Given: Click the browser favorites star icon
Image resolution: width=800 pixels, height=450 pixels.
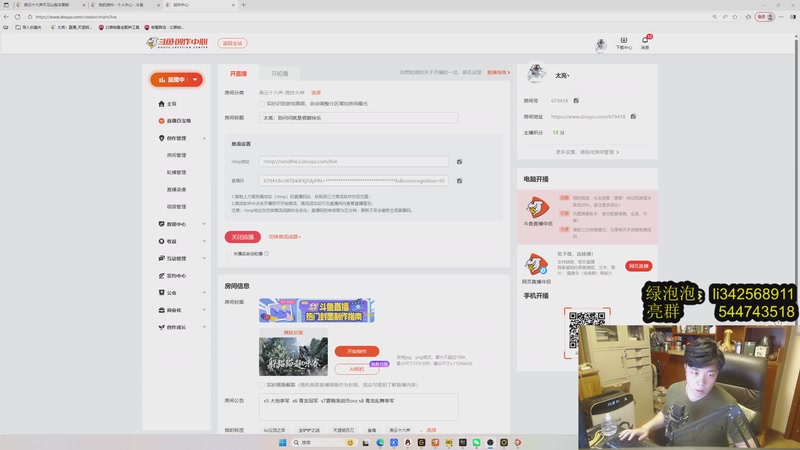Looking at the screenshot, I should [x=735, y=17].
